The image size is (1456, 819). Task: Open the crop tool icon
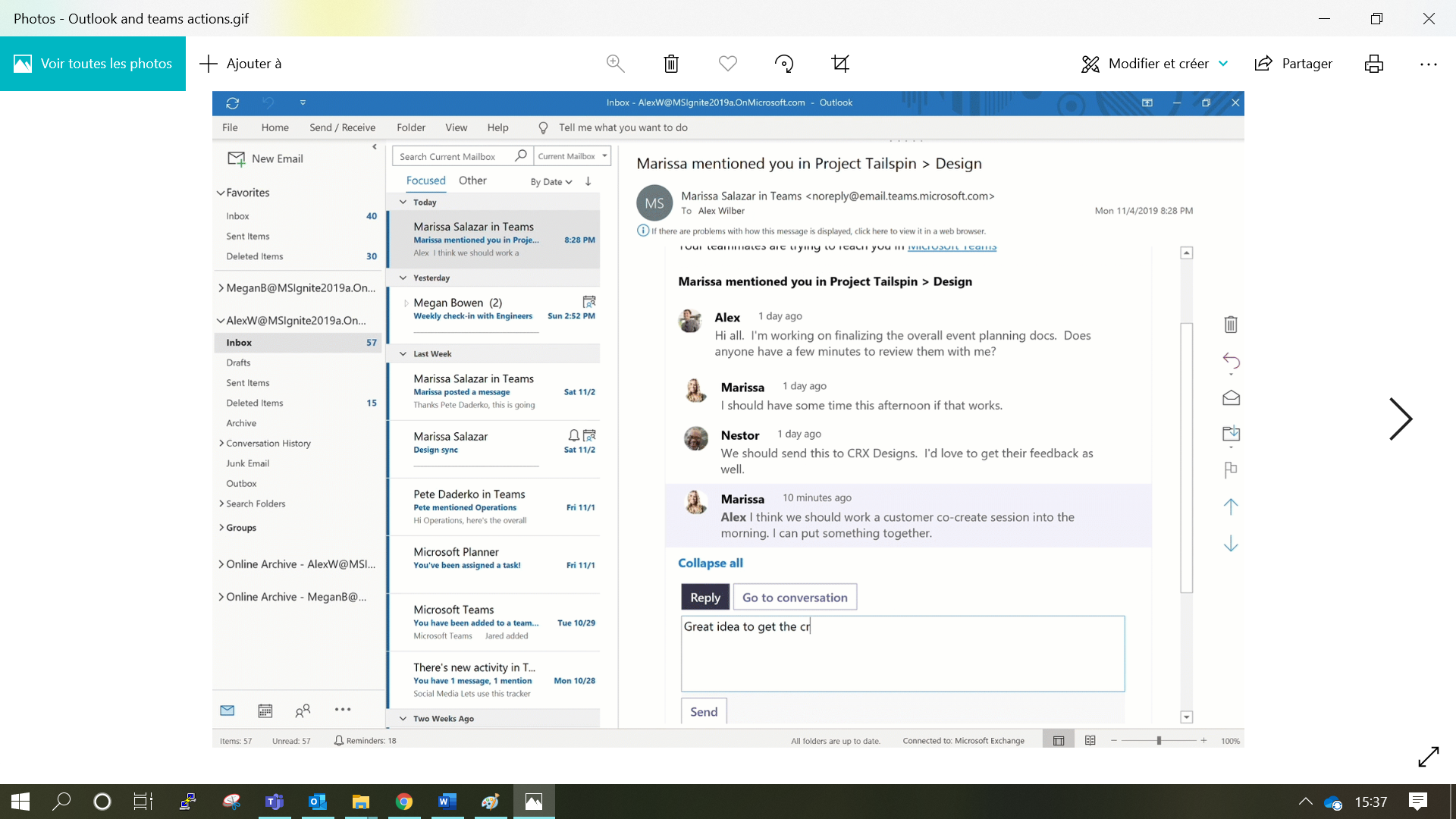pyautogui.click(x=840, y=64)
